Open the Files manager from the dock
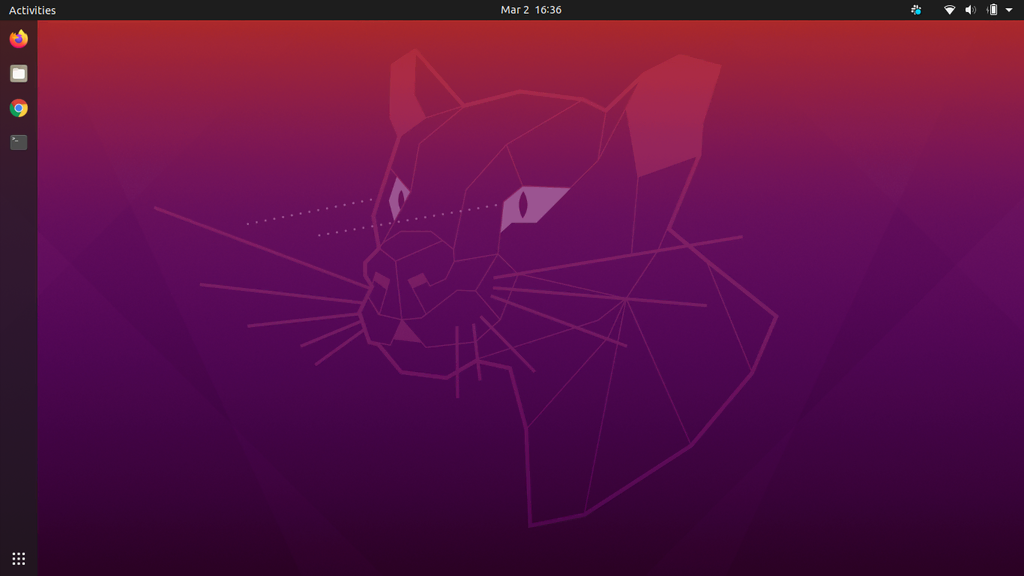1024x576 pixels. pos(18,73)
